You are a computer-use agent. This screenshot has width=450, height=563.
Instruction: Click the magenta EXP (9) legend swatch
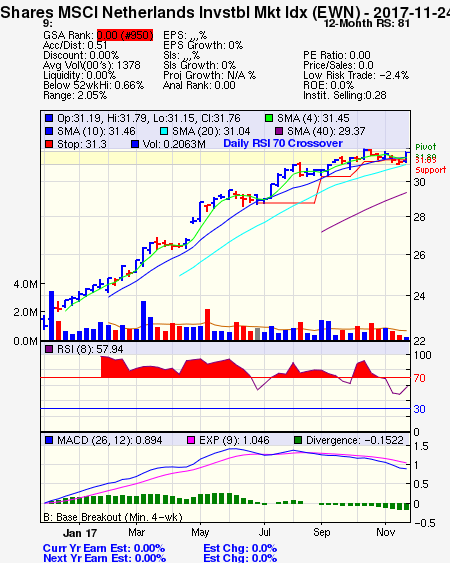pos(191,440)
